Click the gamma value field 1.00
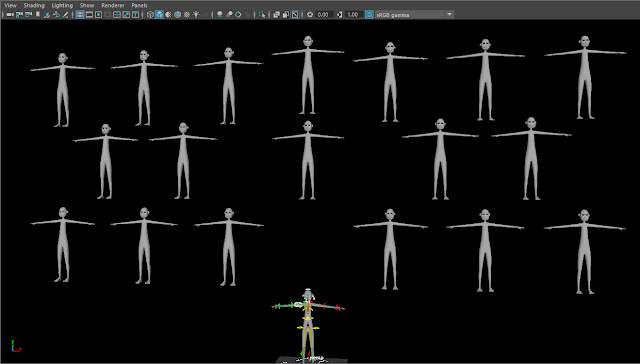 tap(353, 15)
